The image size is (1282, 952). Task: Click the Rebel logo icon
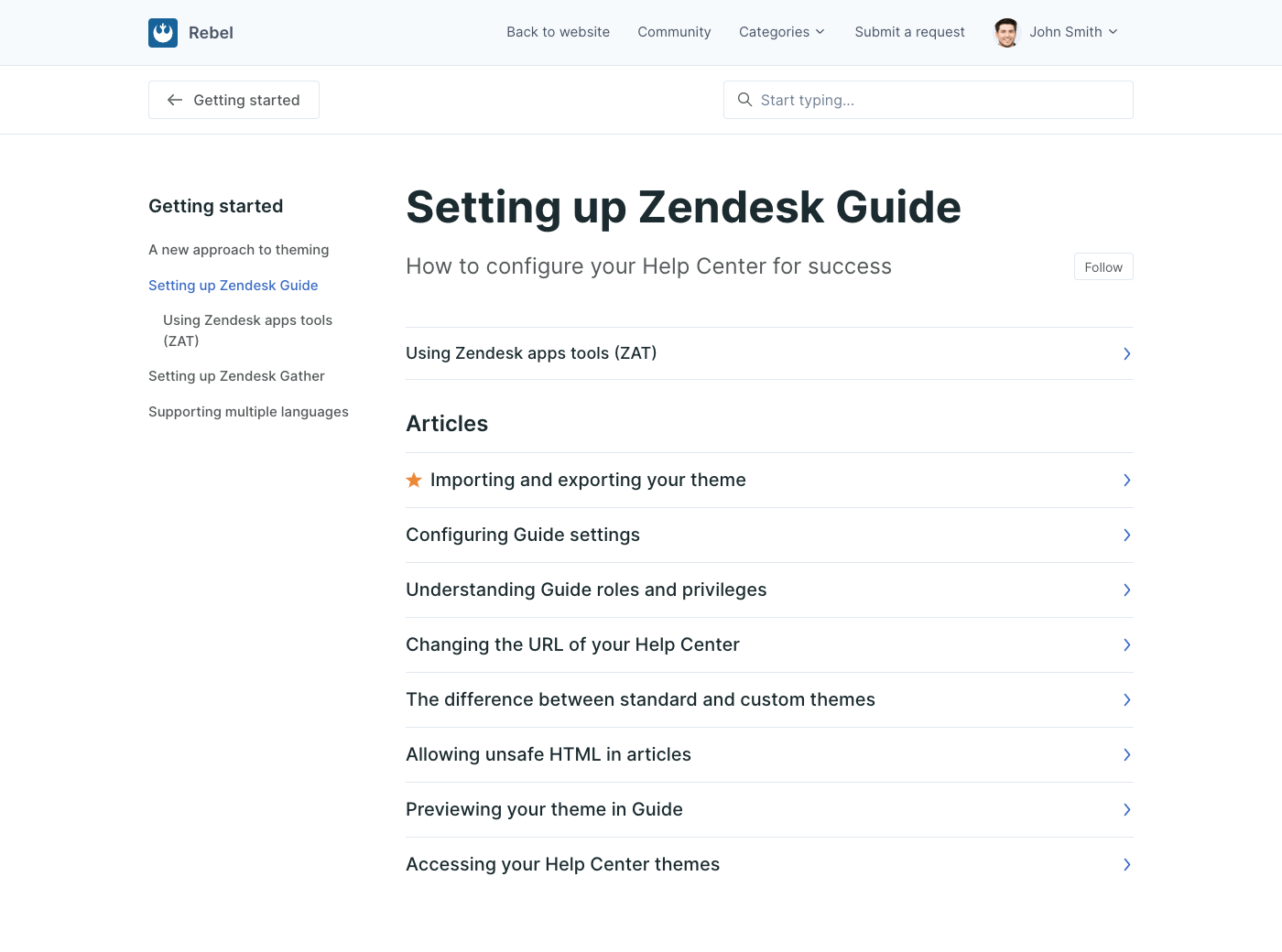pos(163,33)
